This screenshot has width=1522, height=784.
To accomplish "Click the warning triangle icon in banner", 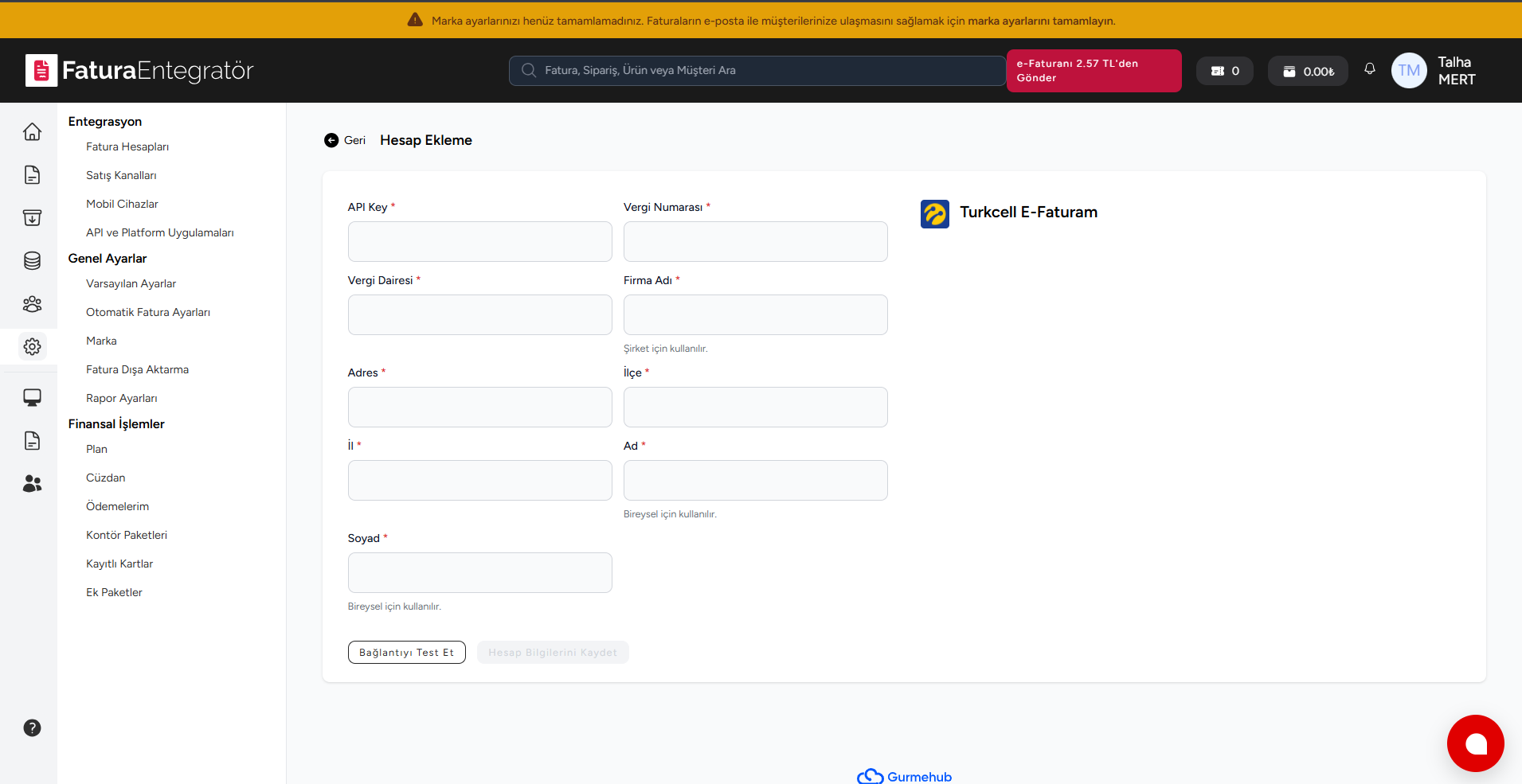I will [x=415, y=20].
